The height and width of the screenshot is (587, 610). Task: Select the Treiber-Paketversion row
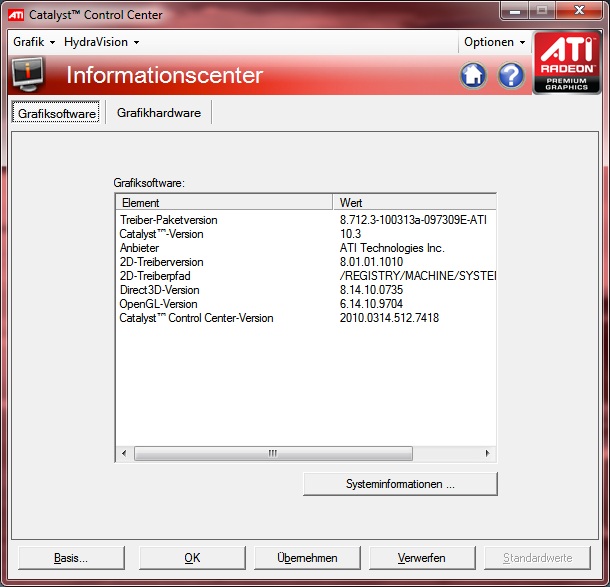coord(306,220)
